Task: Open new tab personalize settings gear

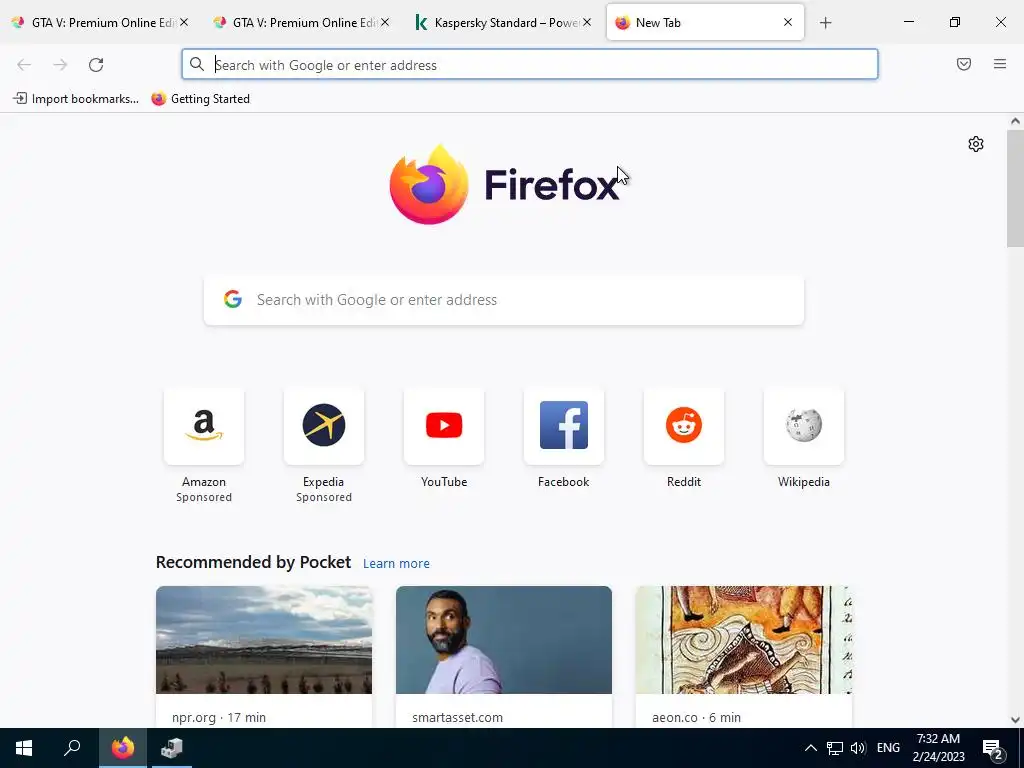Action: (x=976, y=144)
